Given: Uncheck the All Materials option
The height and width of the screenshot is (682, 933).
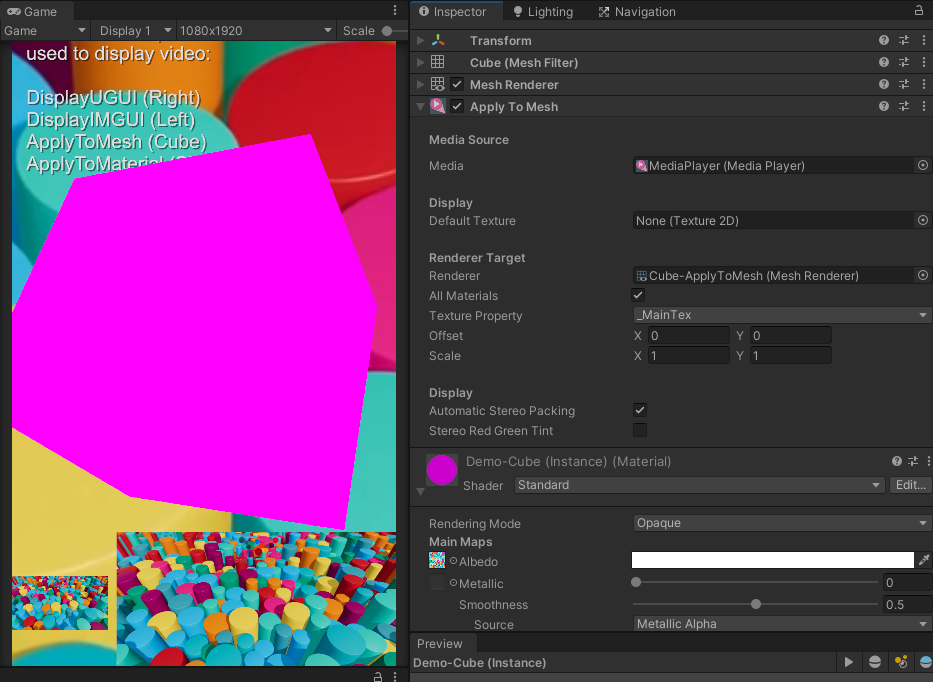Looking at the screenshot, I should click(638, 294).
